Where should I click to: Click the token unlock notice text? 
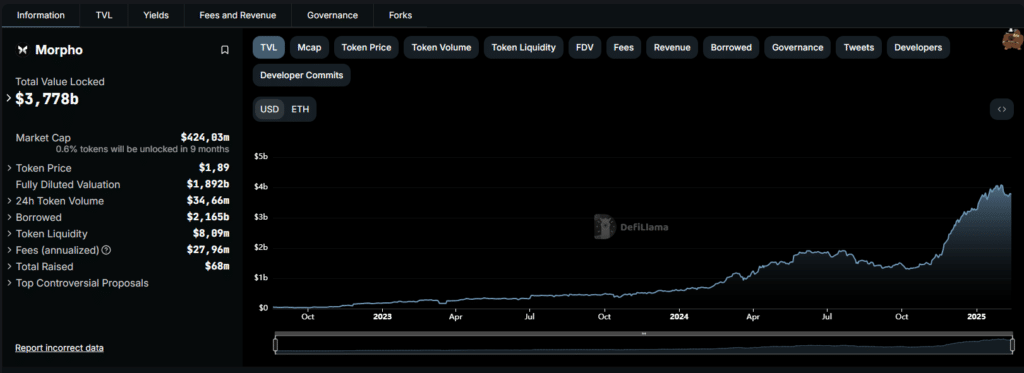tap(142, 149)
